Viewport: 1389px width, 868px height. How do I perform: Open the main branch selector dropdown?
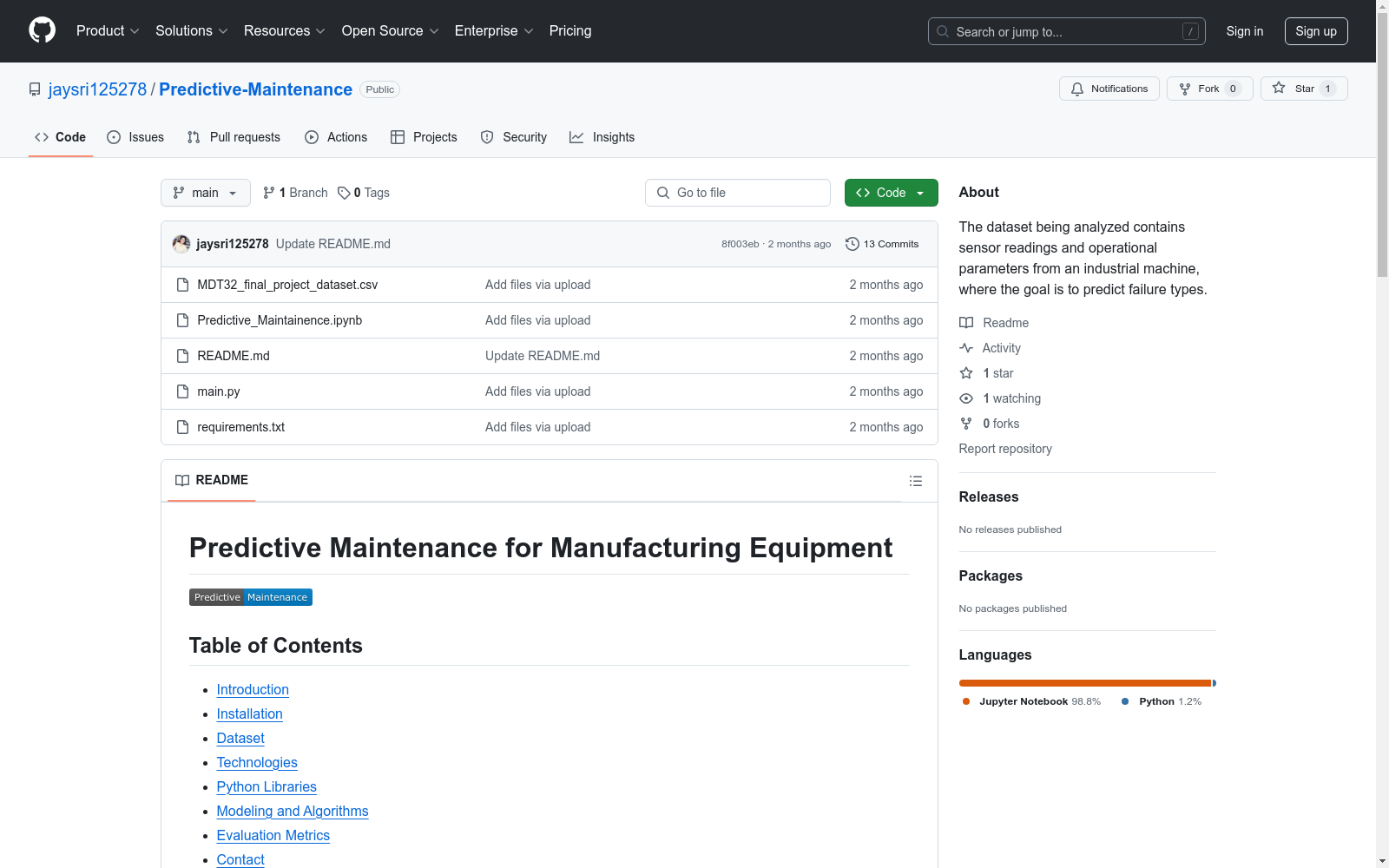(x=206, y=193)
